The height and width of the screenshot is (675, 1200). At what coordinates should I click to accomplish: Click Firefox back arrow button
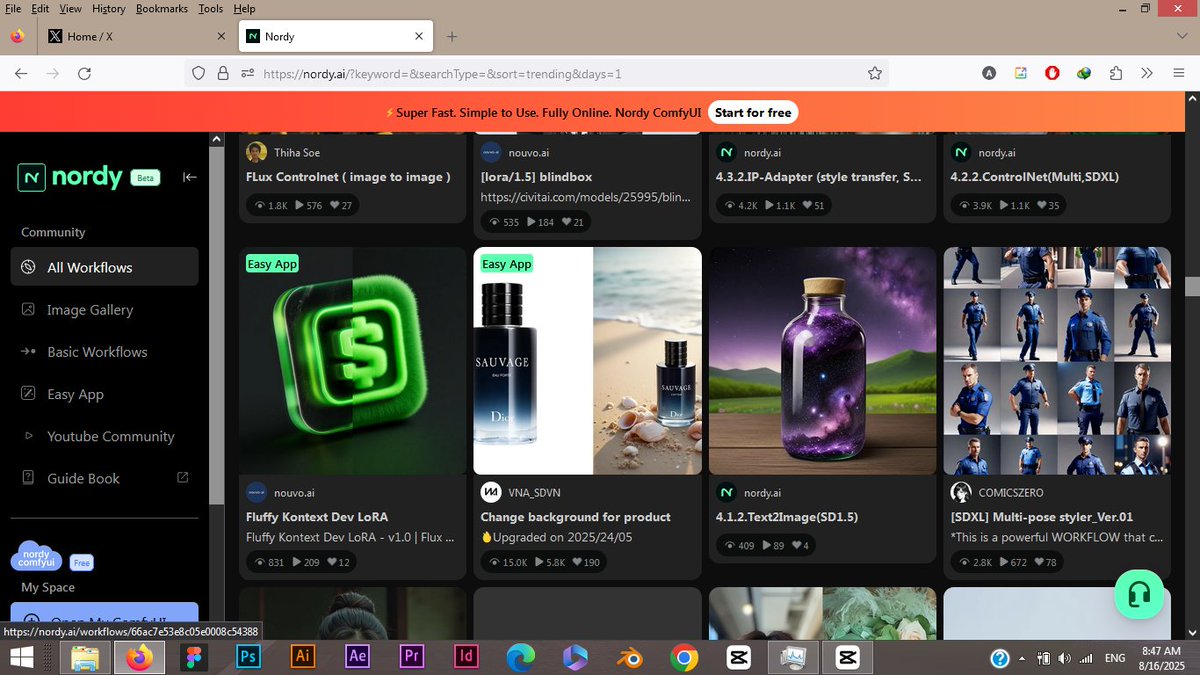coord(21,73)
